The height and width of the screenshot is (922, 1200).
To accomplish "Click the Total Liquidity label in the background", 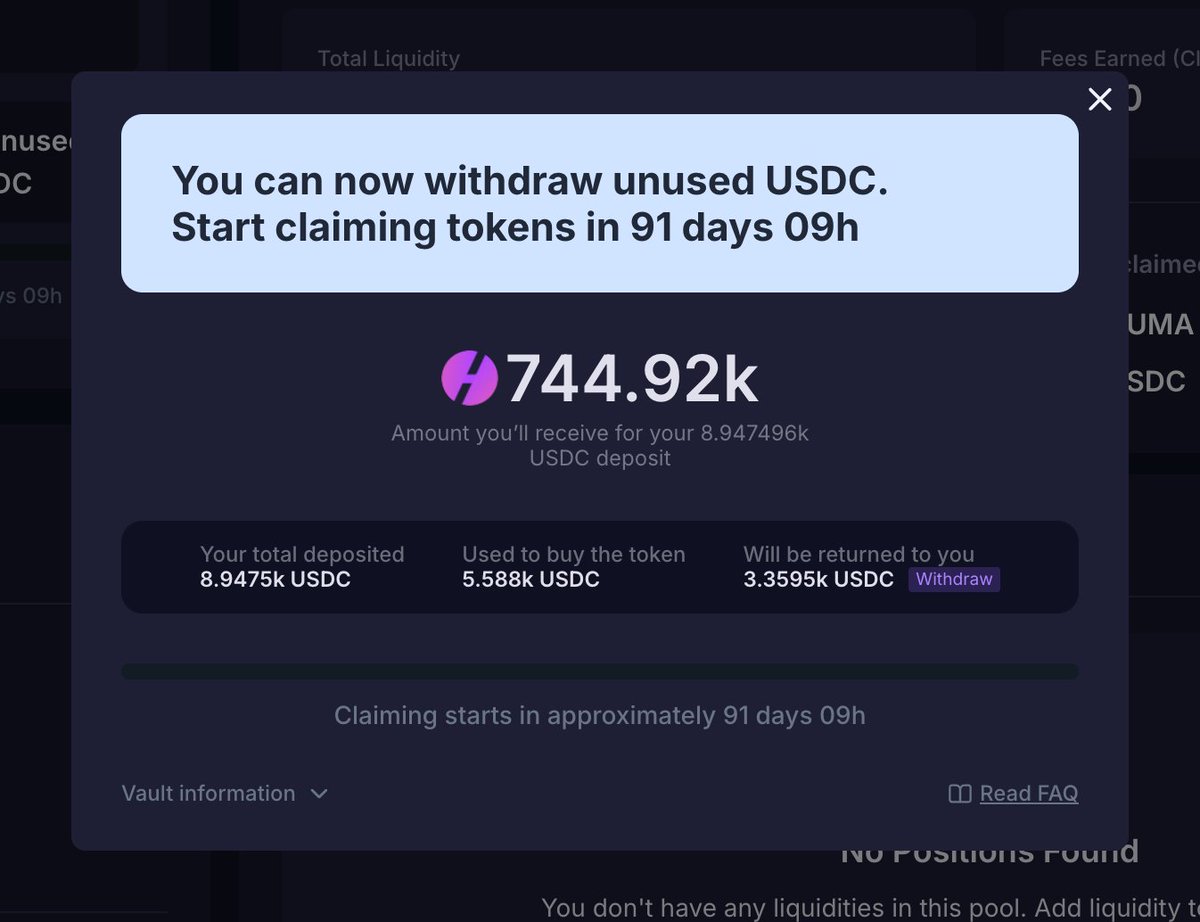I will (x=389, y=59).
